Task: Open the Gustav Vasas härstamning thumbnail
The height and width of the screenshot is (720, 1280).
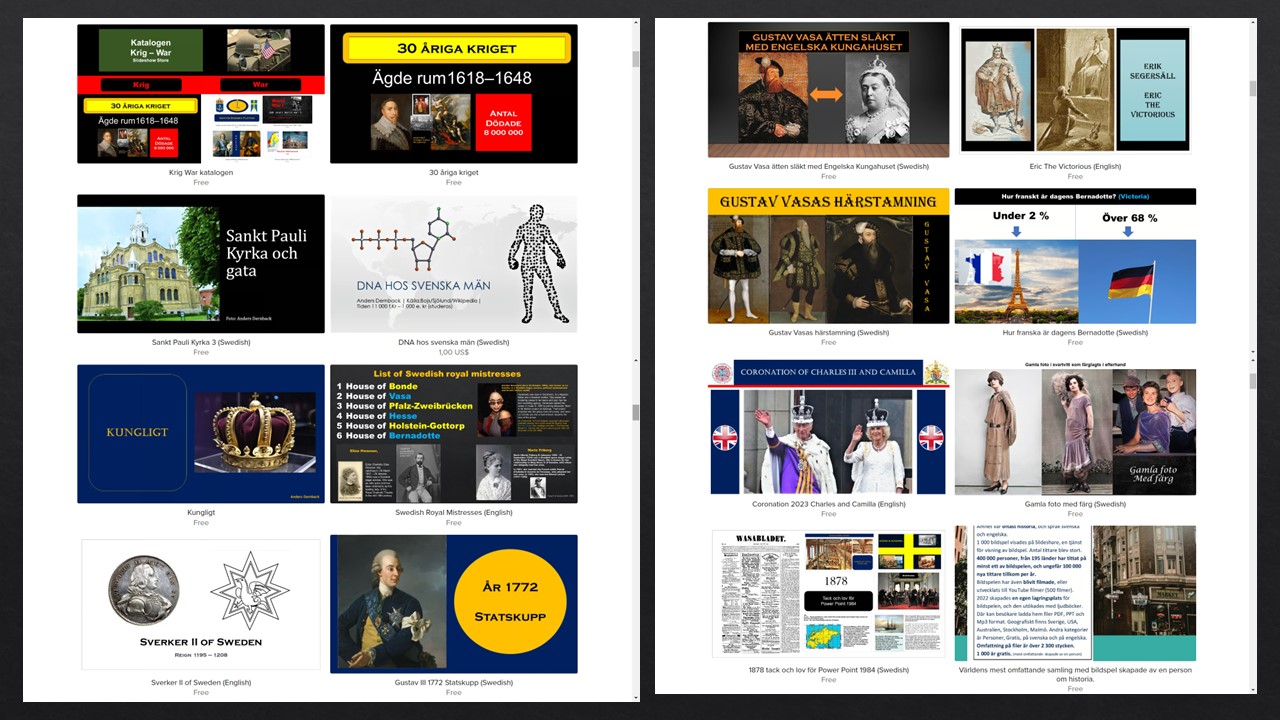Action: tap(828, 256)
